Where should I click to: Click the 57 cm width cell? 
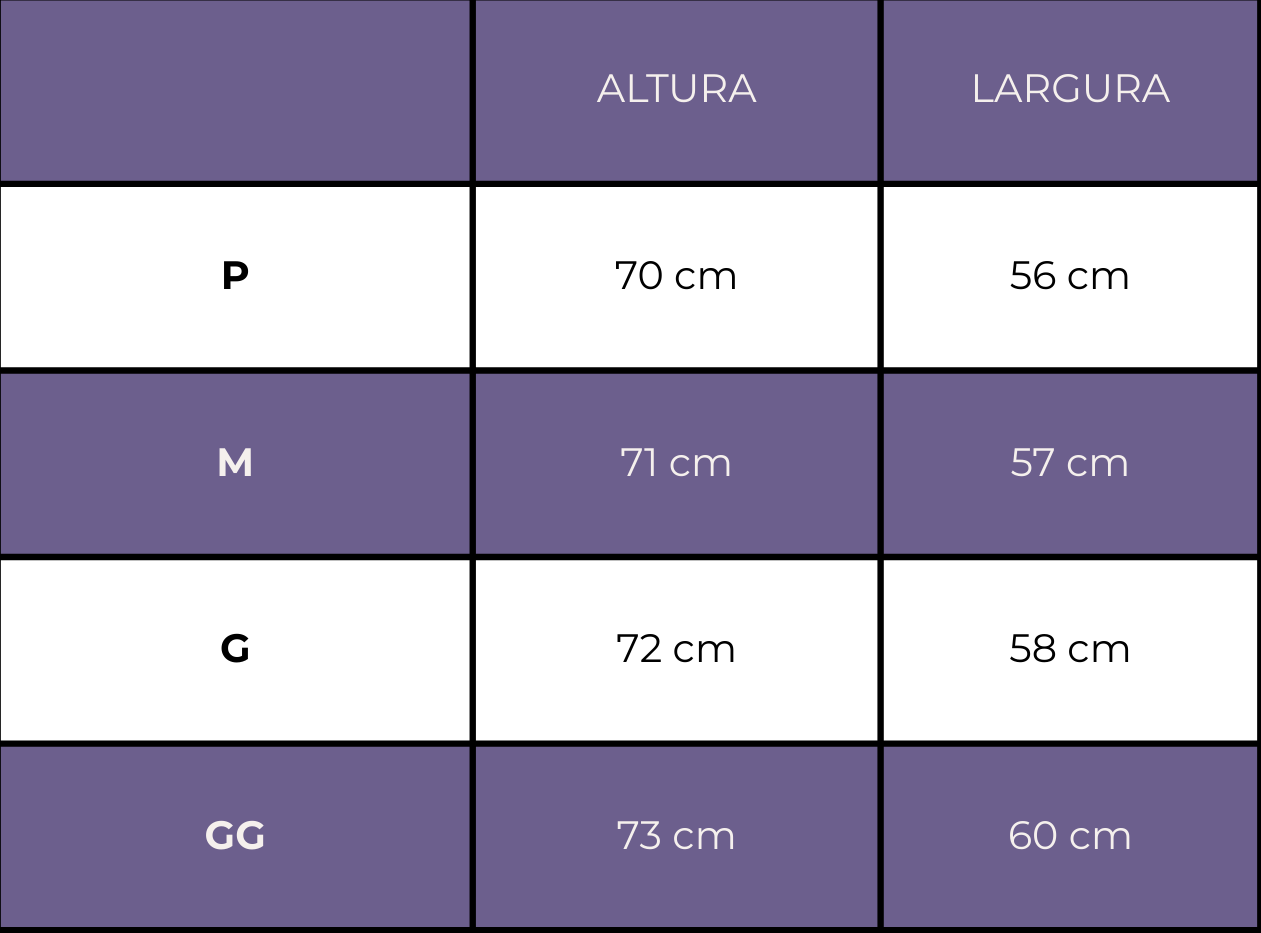click(x=1070, y=463)
